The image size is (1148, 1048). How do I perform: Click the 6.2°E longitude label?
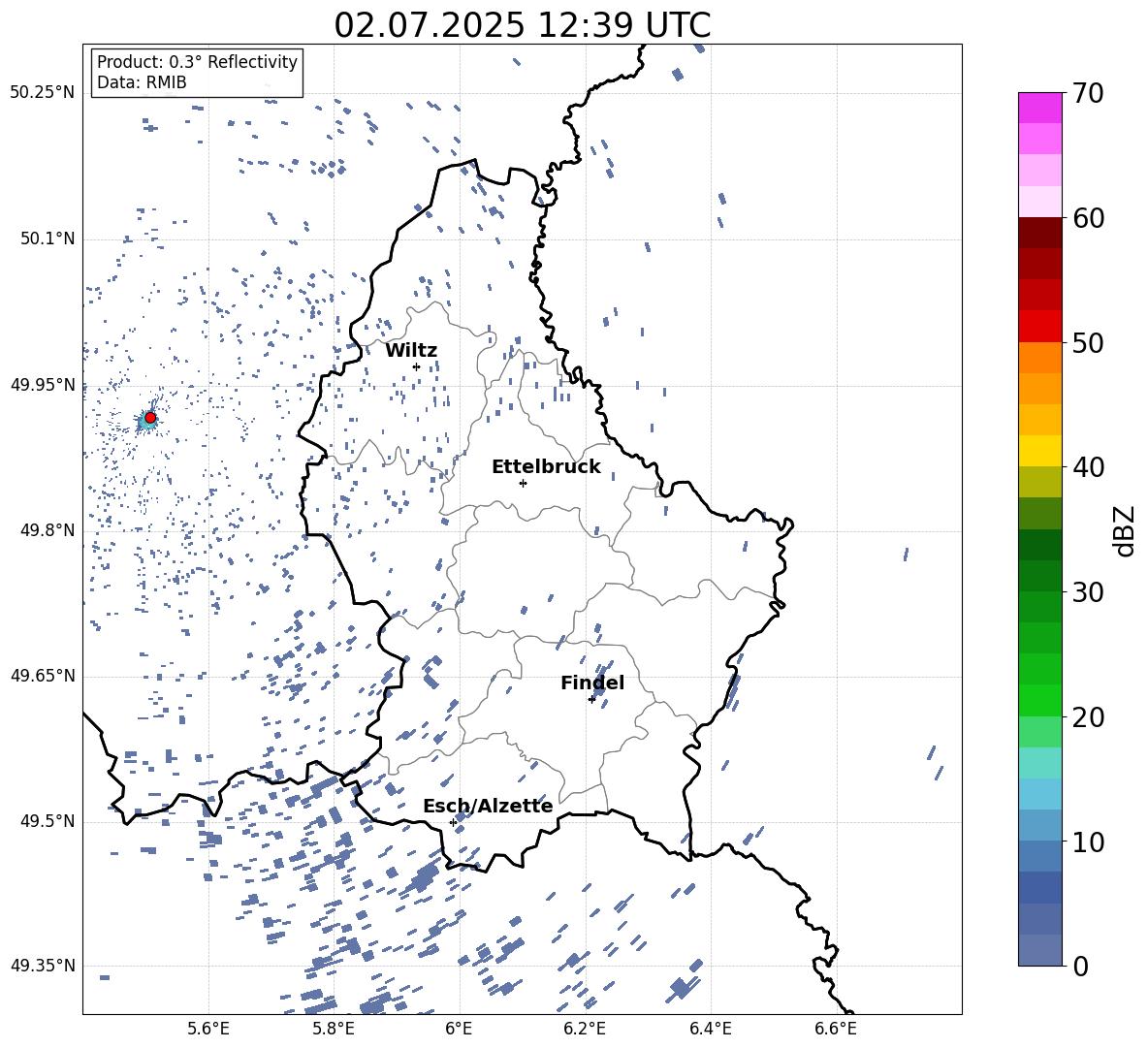[585, 1029]
